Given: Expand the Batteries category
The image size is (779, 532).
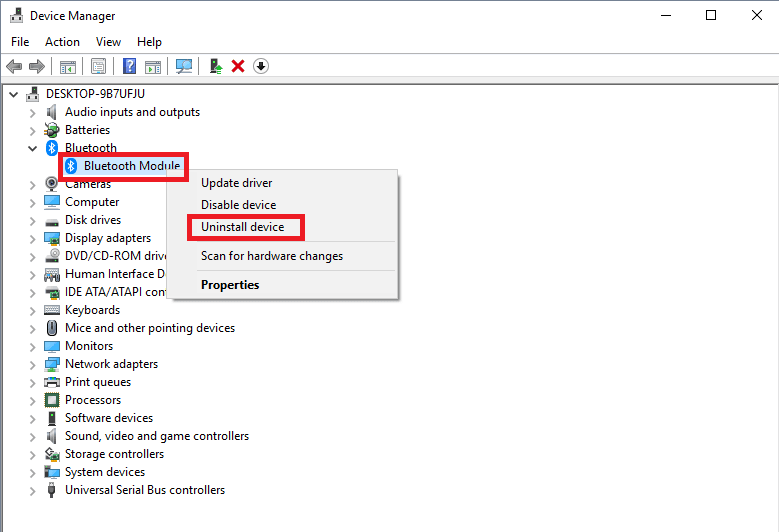Looking at the screenshot, I should click(32, 131).
